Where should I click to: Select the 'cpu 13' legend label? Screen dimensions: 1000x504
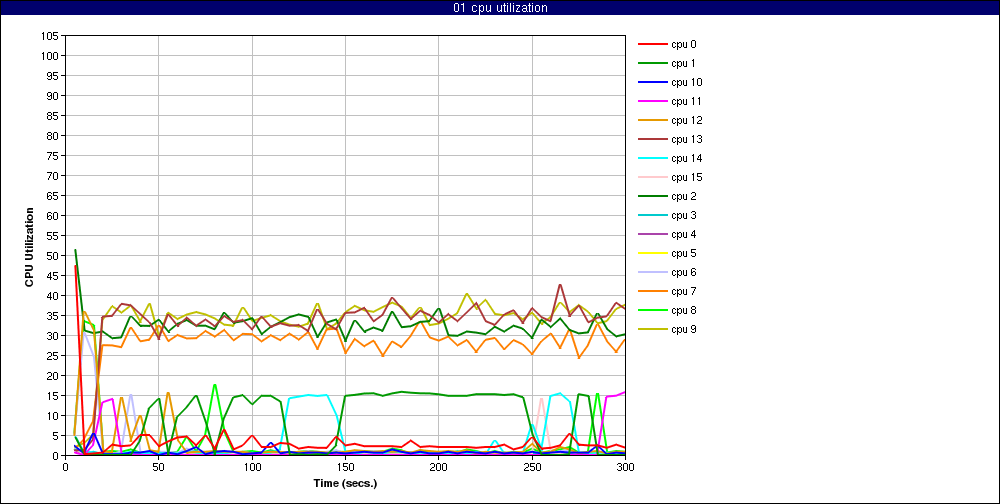click(686, 140)
